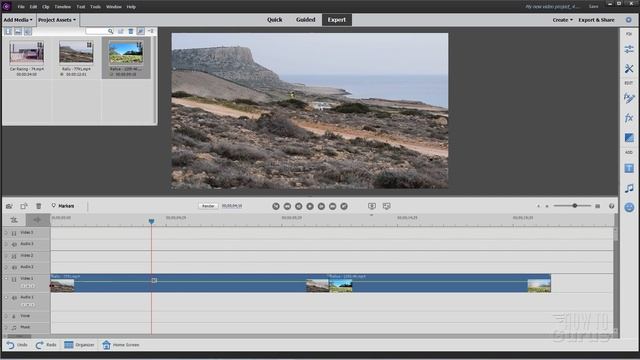Click the settings gear beside Export & Share
The image size is (640, 360).
tap(629, 20)
